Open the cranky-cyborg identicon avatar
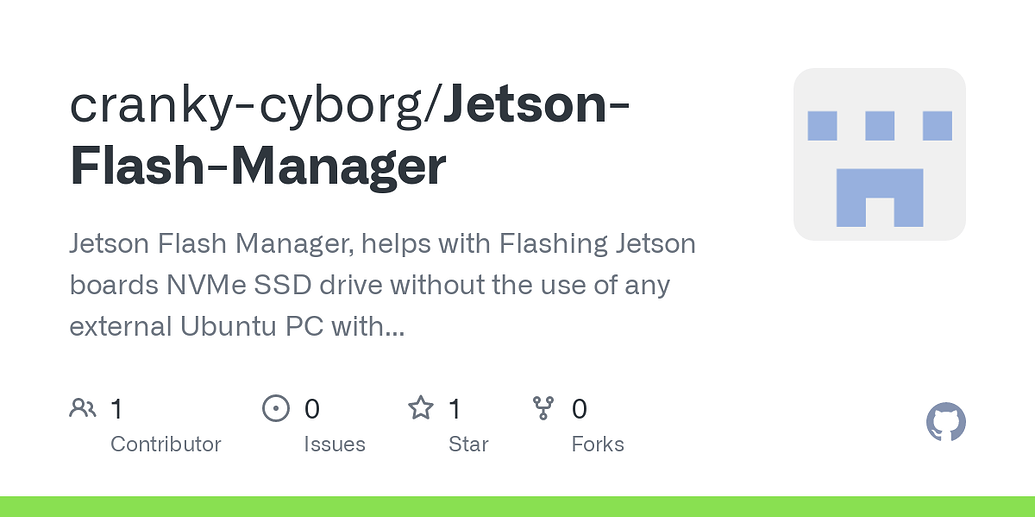Image resolution: width=1035 pixels, height=517 pixels. [879, 154]
